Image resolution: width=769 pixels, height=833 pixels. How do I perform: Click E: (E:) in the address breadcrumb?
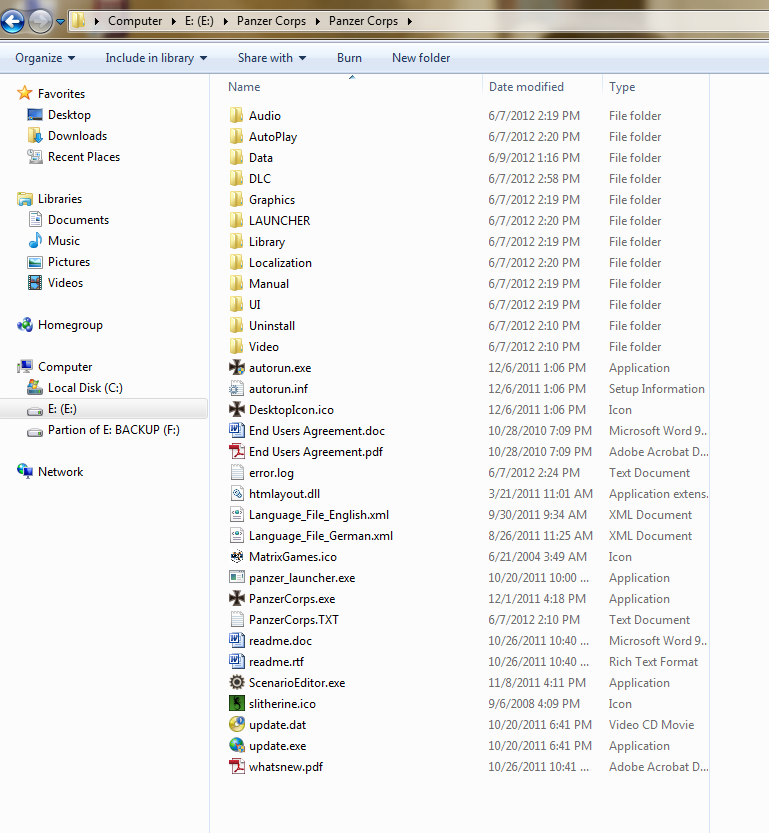coord(199,21)
